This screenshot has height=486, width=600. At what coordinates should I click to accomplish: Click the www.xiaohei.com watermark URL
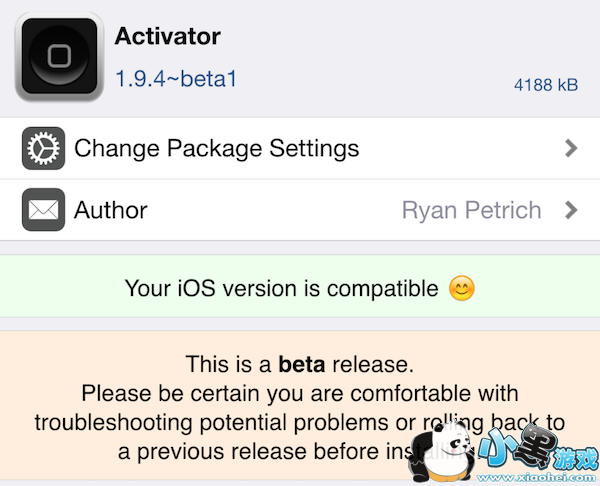(x=545, y=475)
